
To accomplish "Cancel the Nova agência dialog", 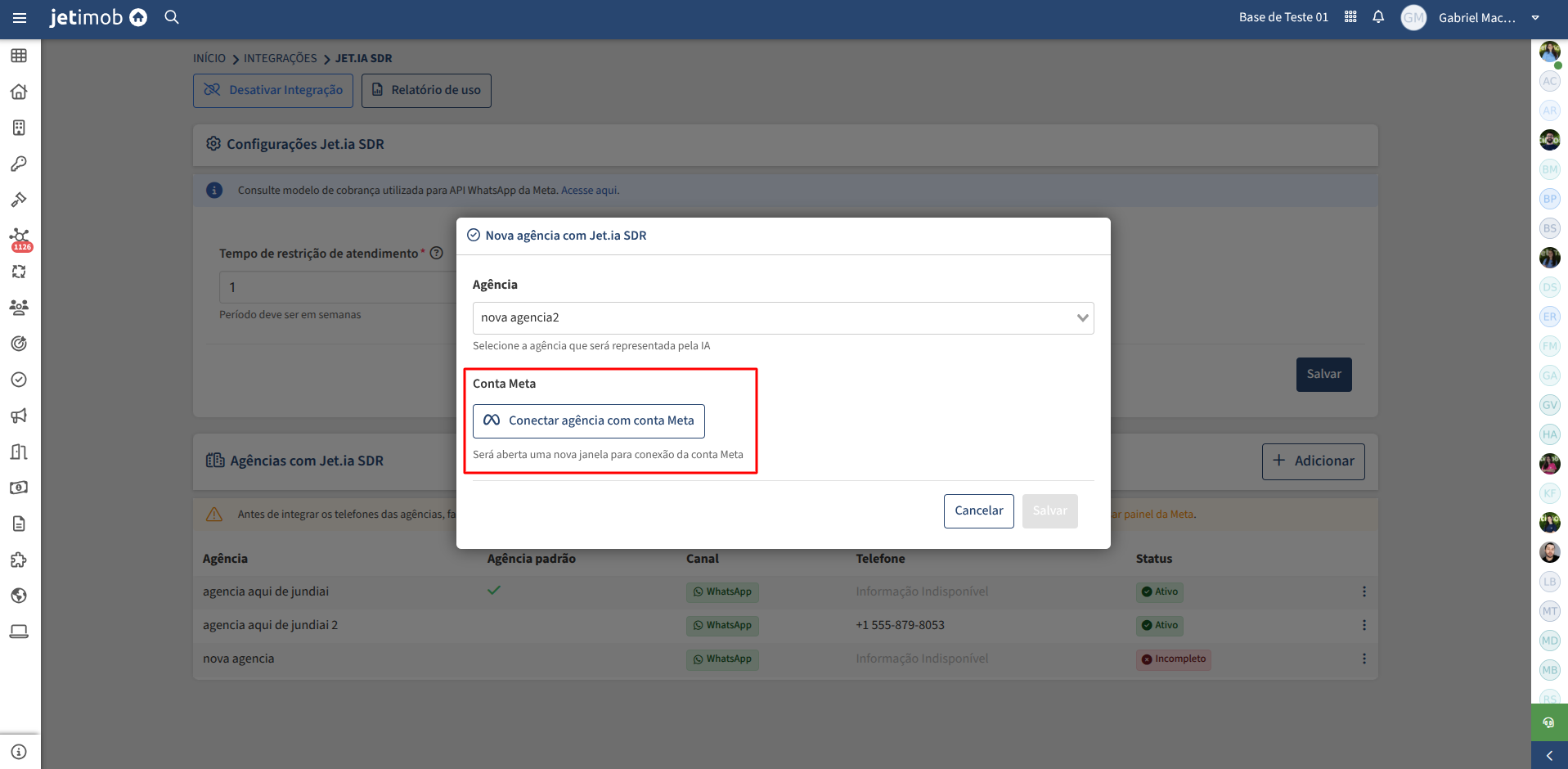I will (x=978, y=510).
